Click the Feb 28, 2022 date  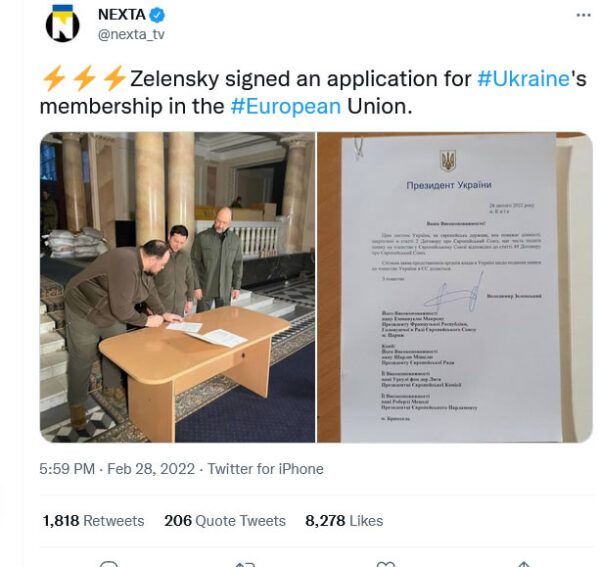151,469
